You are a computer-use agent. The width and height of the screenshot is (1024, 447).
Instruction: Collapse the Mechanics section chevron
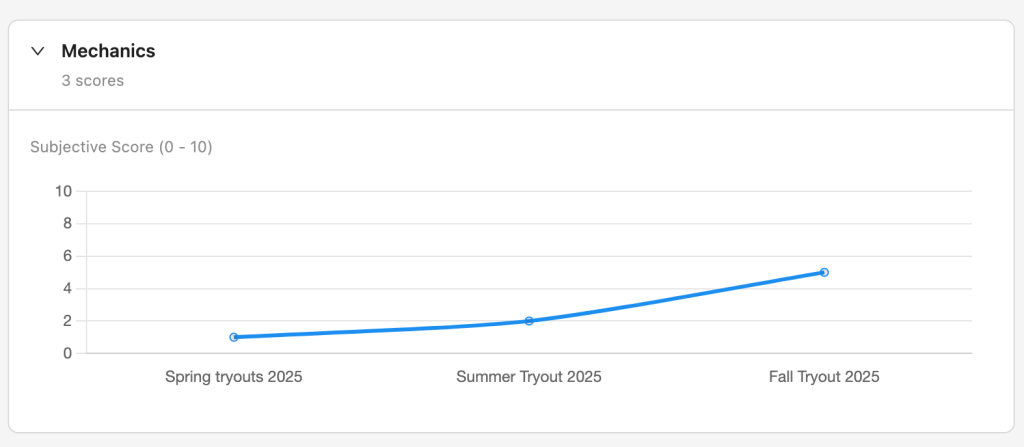[38, 51]
